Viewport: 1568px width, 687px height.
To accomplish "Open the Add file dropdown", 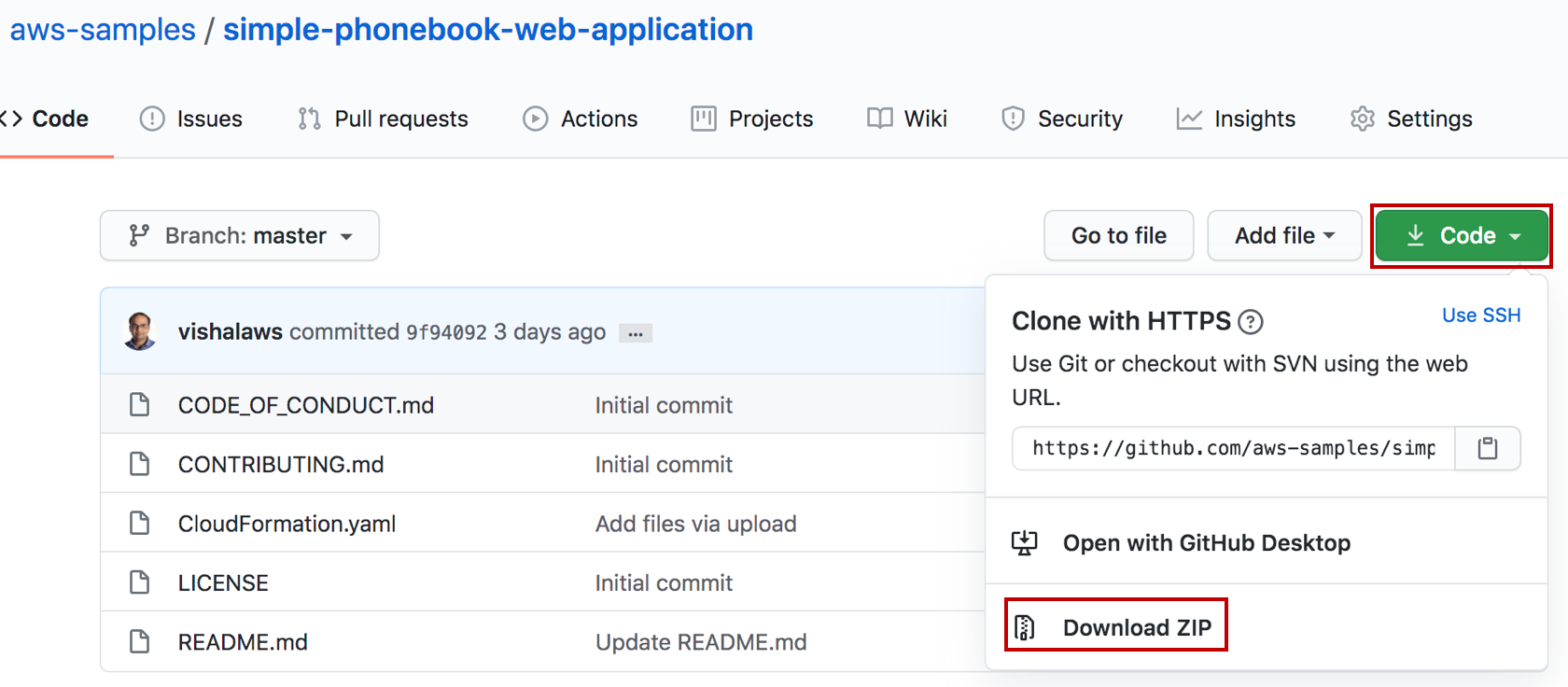I will tap(1284, 235).
